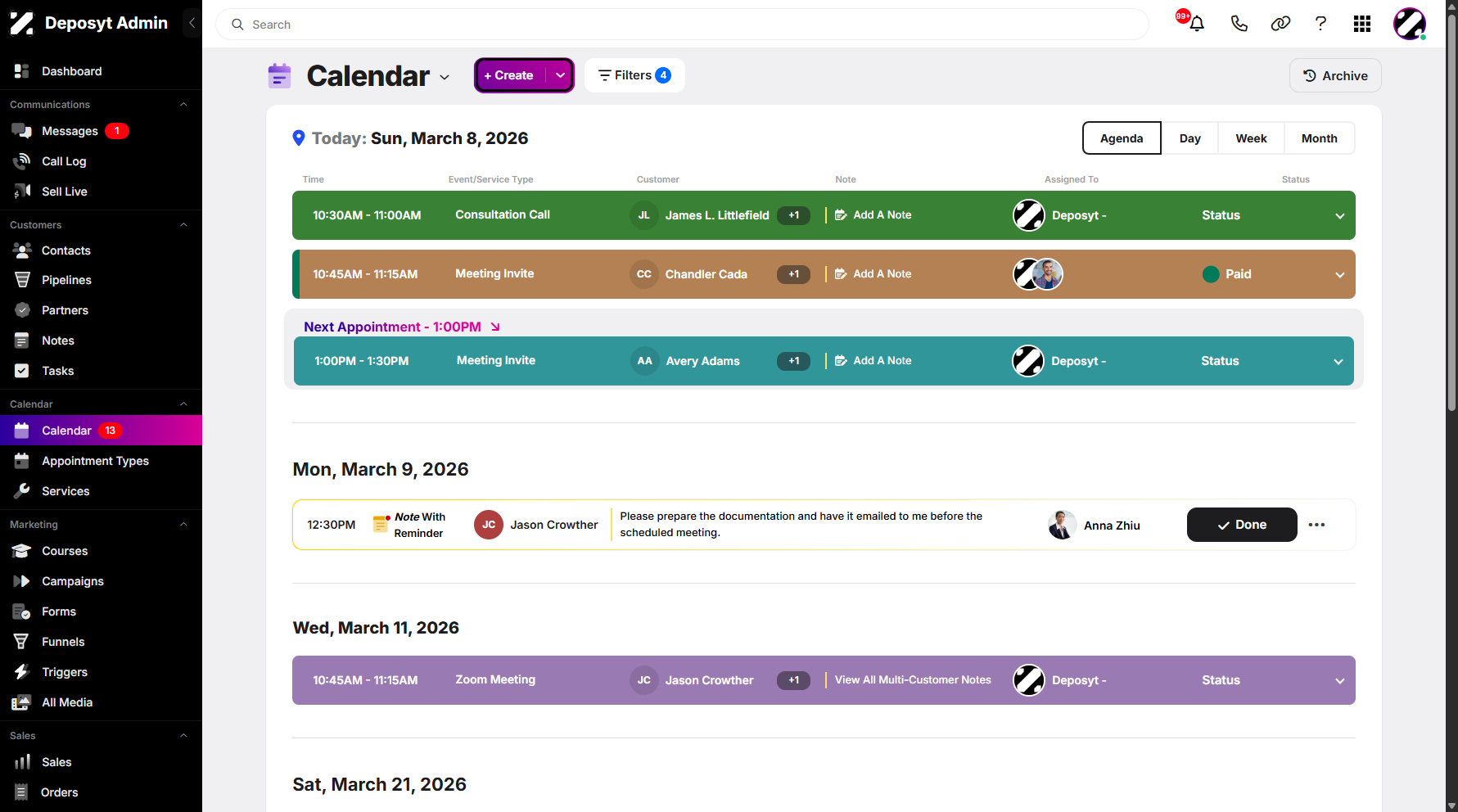View all multi-customer notes for Zoom Meeting
The width and height of the screenshot is (1458, 812).
913,680
